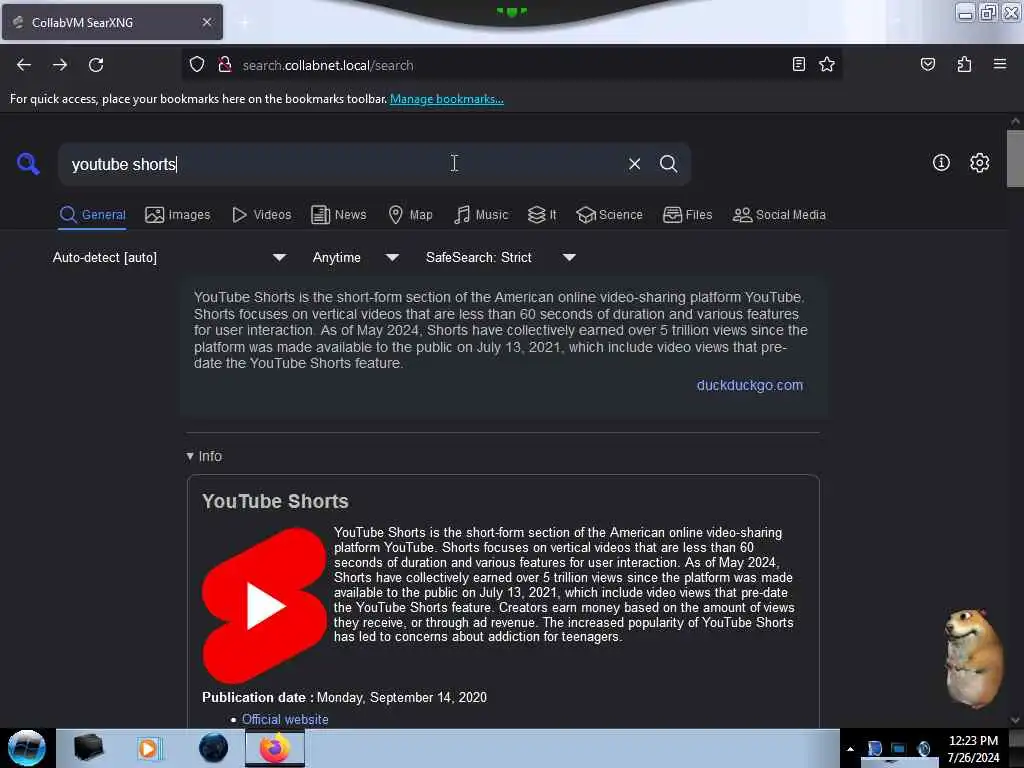Switch to the Music category tab

481,215
